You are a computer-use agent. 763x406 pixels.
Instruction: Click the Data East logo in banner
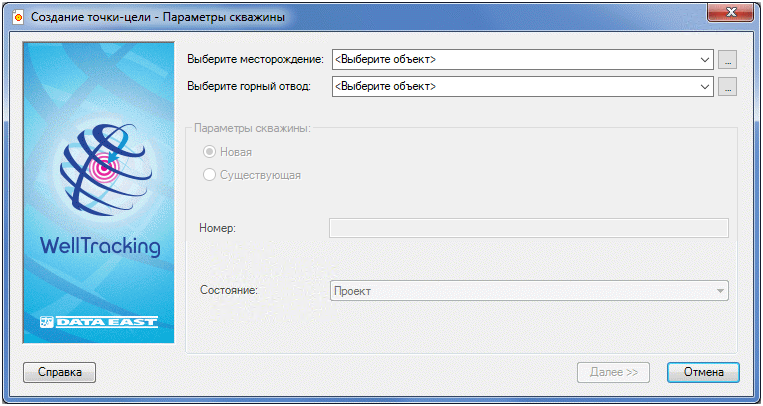click(x=98, y=322)
